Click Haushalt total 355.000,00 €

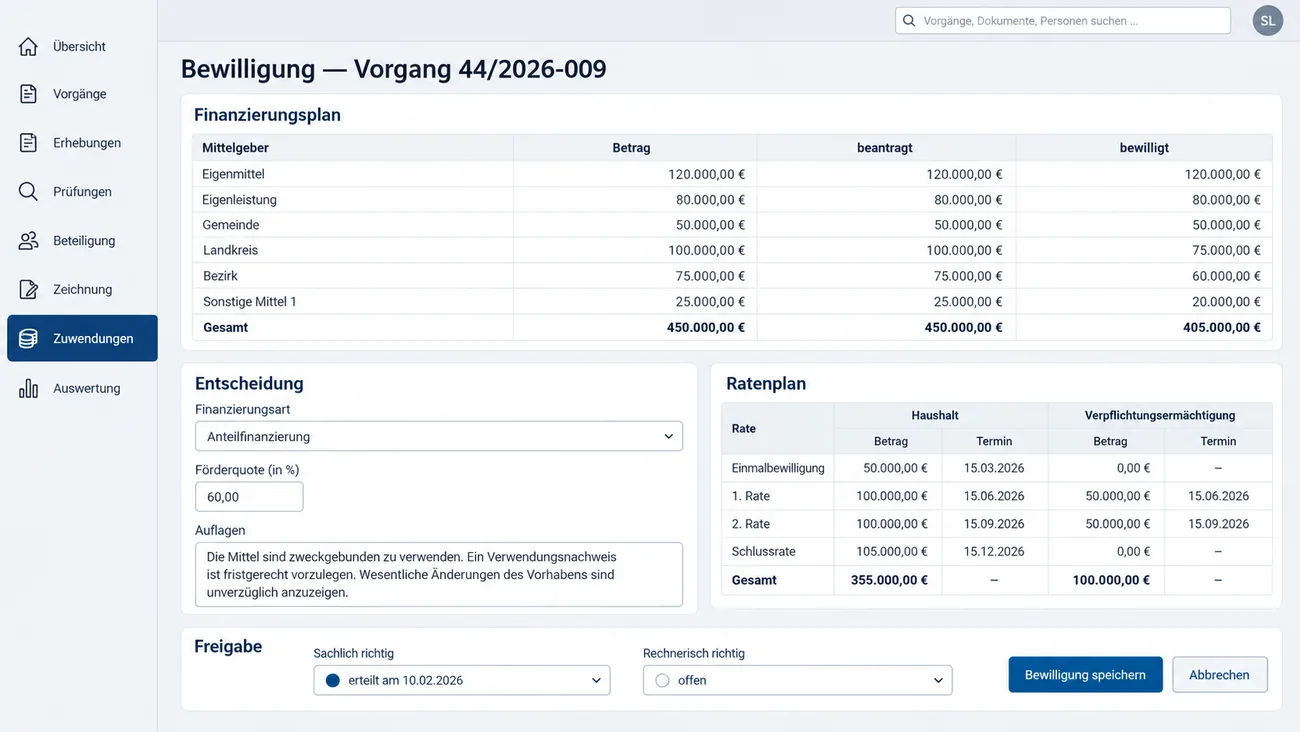click(x=889, y=580)
